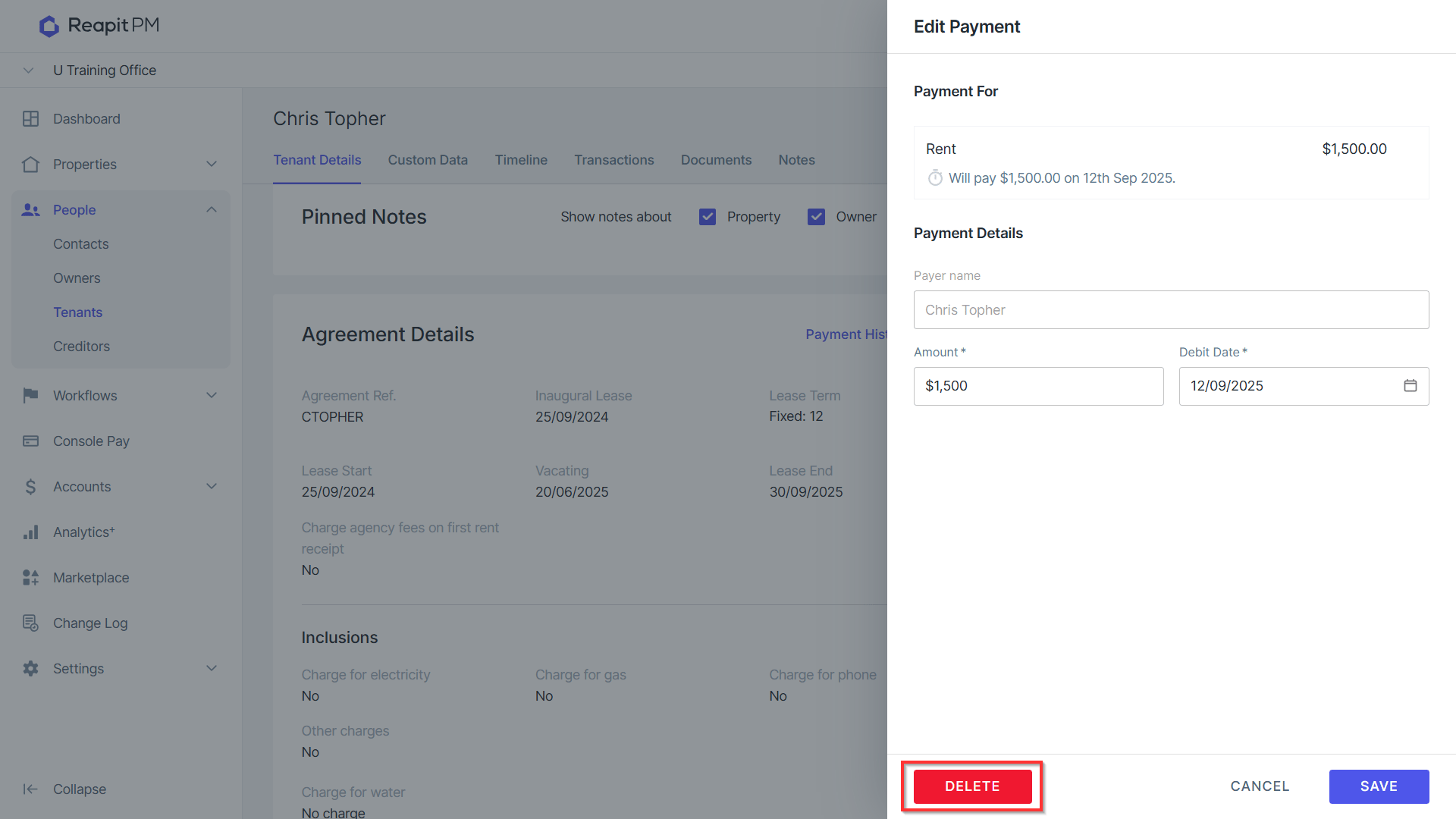The height and width of the screenshot is (819, 1456).
Task: Uncheck the Property notes checkbox
Action: (708, 217)
